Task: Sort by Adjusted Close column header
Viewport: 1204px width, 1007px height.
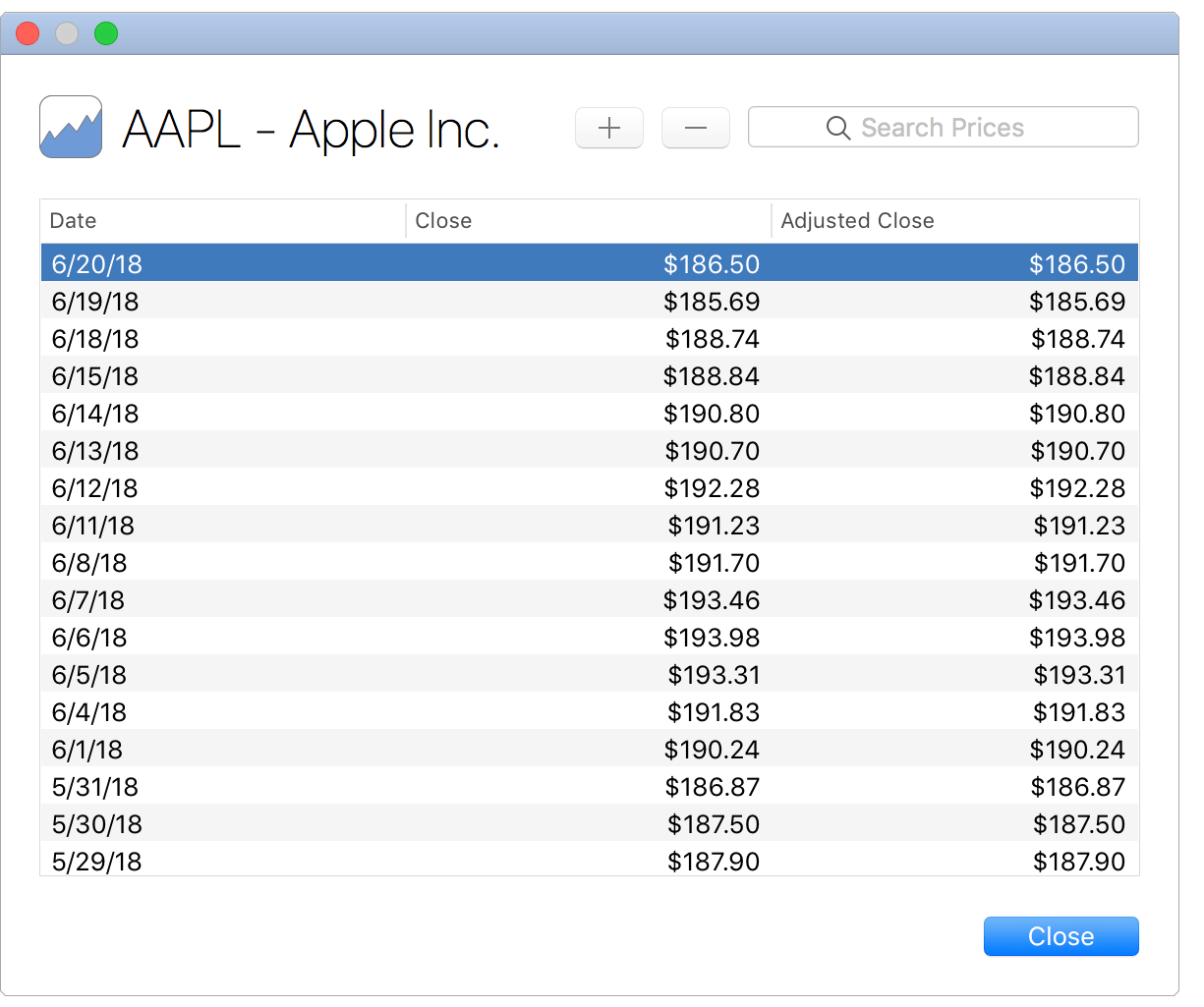Action: click(953, 221)
